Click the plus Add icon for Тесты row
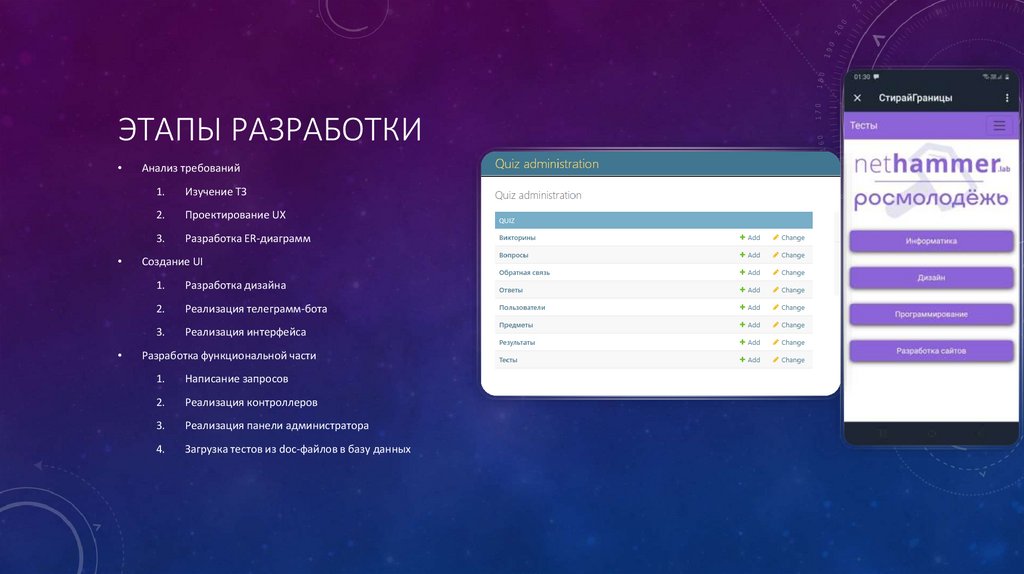 pyautogui.click(x=743, y=360)
